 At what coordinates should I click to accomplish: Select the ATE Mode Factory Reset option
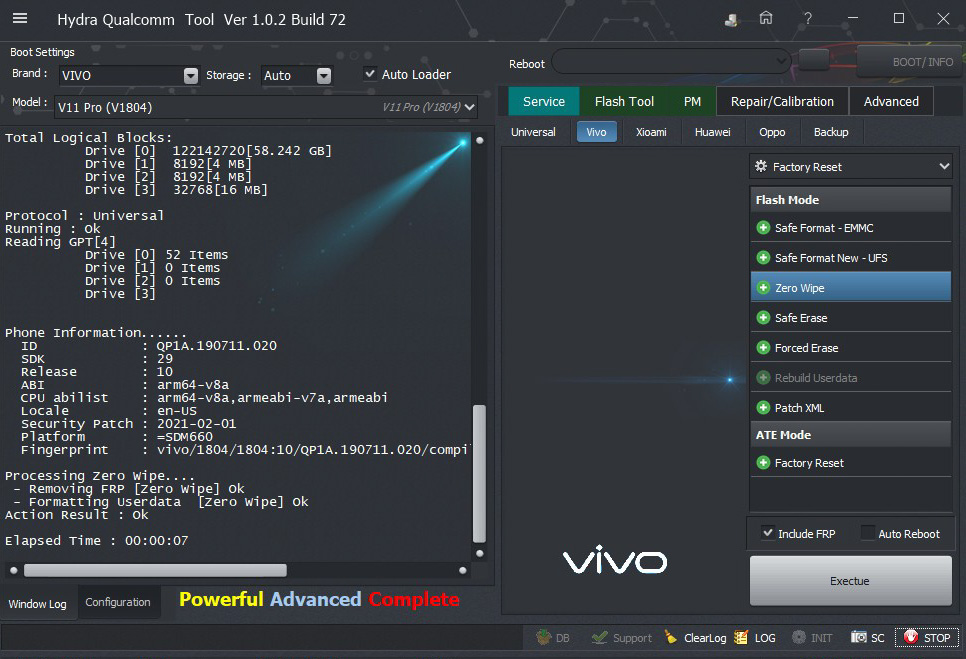pos(851,463)
